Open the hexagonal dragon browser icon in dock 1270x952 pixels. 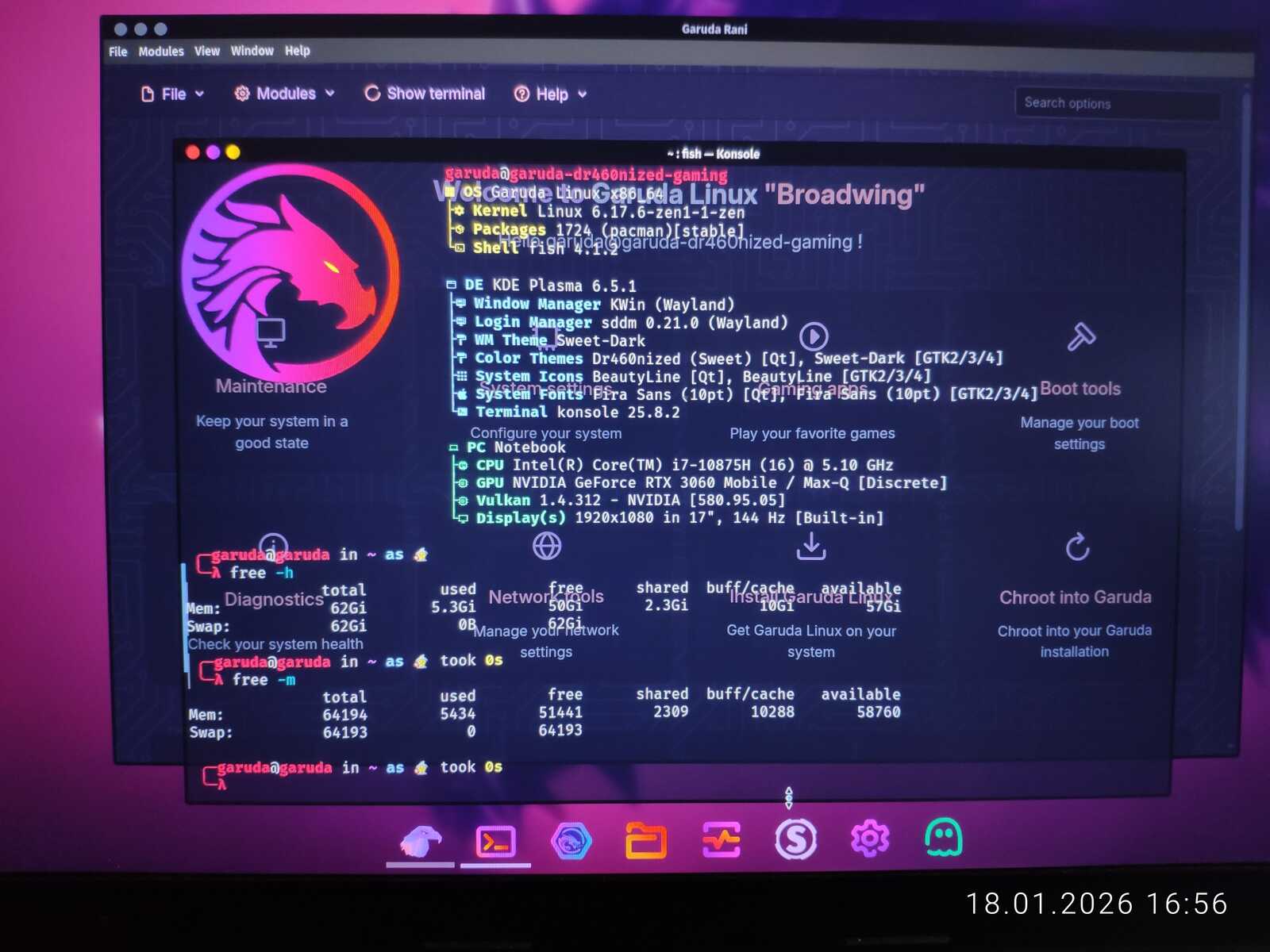pyautogui.click(x=571, y=841)
